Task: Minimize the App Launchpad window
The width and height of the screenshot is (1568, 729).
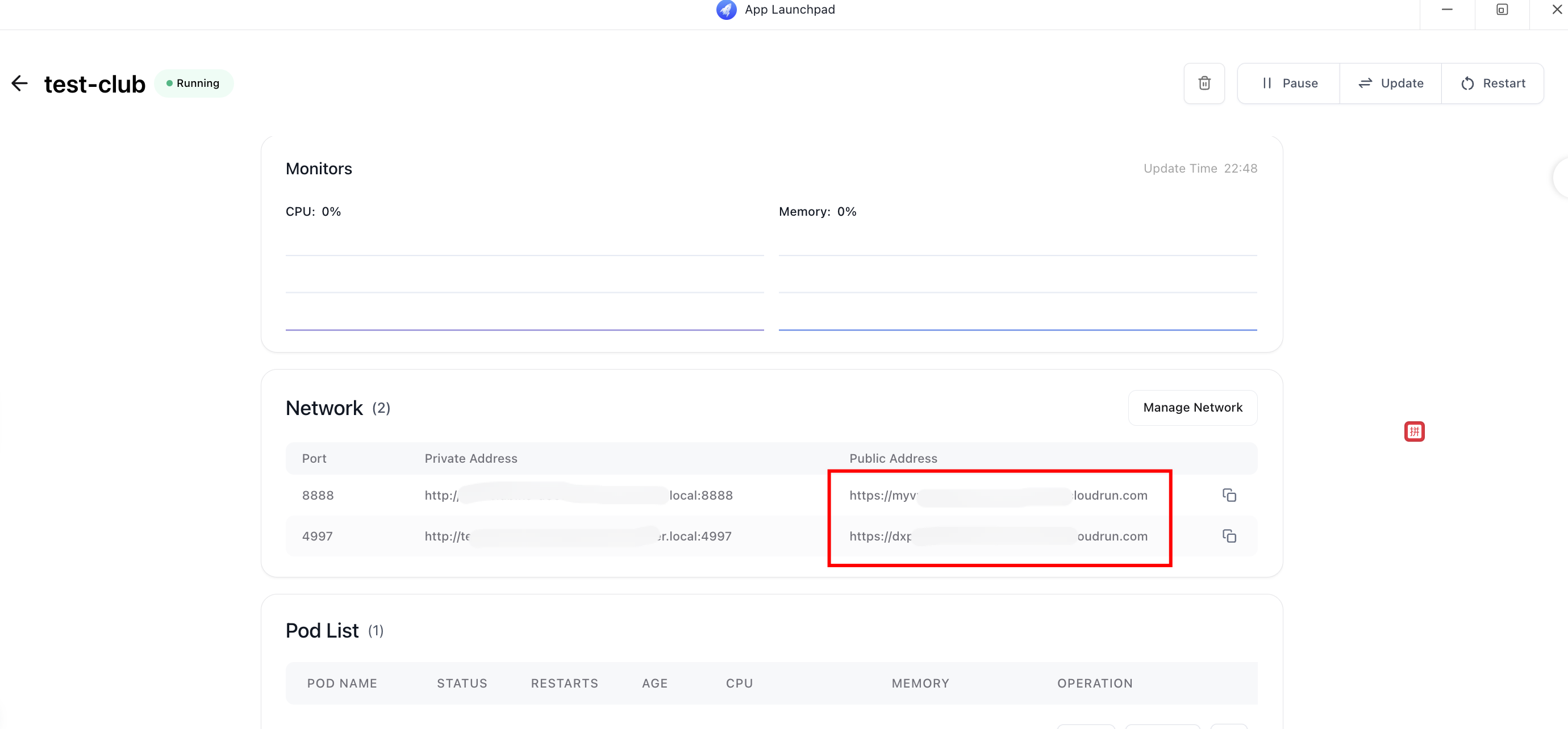Action: point(1446,10)
